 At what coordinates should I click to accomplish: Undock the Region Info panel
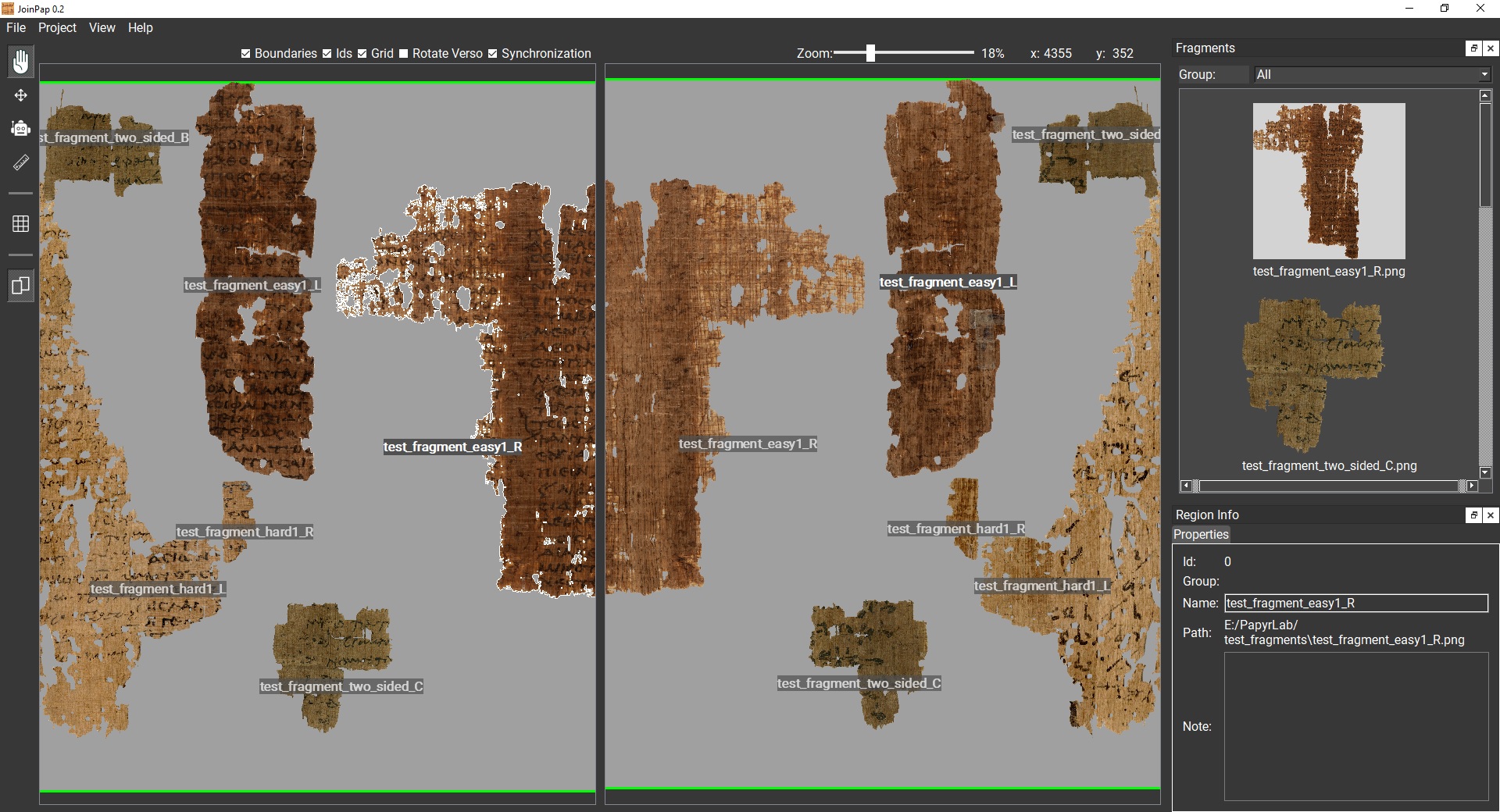click(1473, 515)
